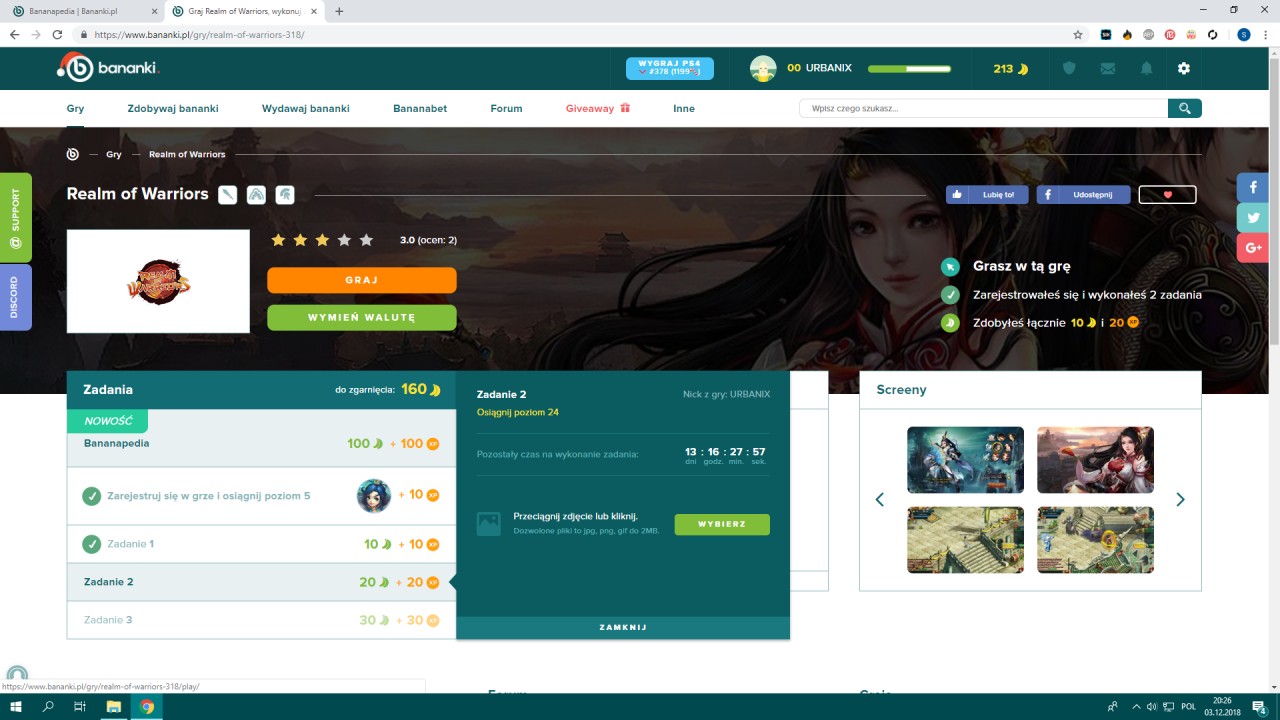Select Zarejestruj się w grze task row
The height and width of the screenshot is (720, 1280).
[261, 496]
